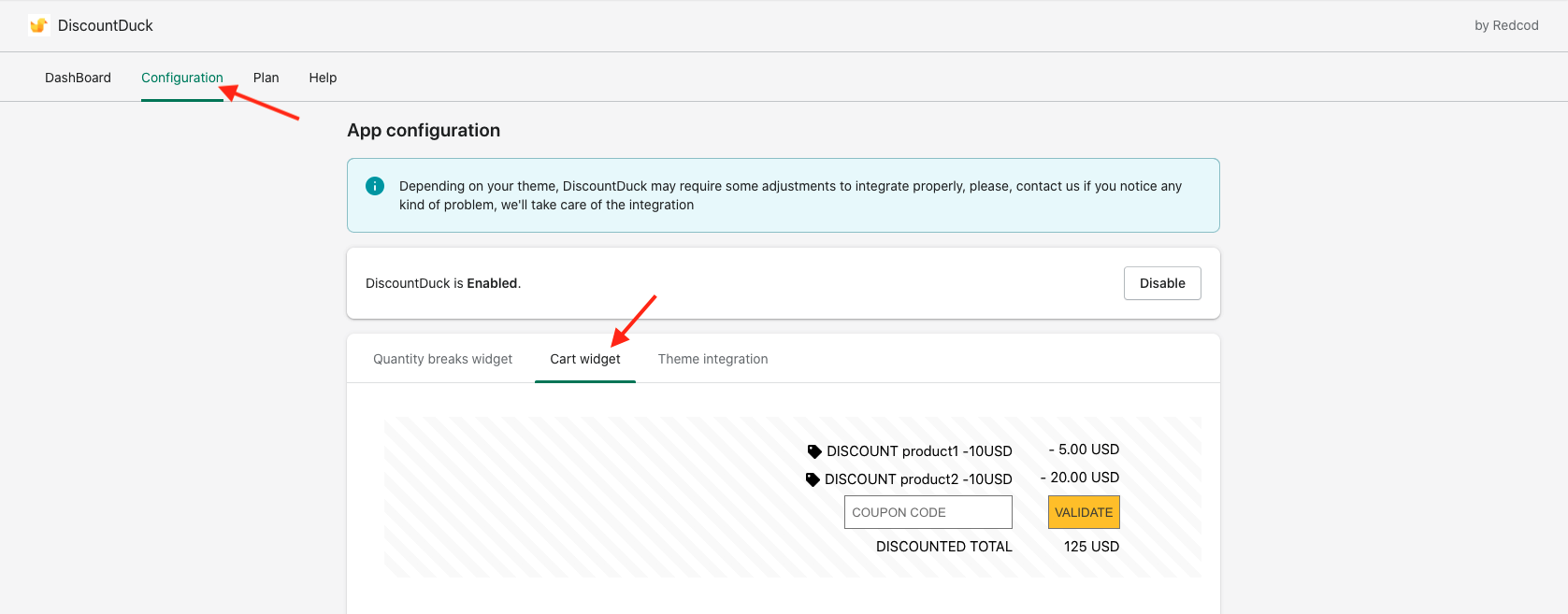Click the - 20.00 USD discount amount
This screenshot has width=1568, height=614.
tap(1080, 478)
